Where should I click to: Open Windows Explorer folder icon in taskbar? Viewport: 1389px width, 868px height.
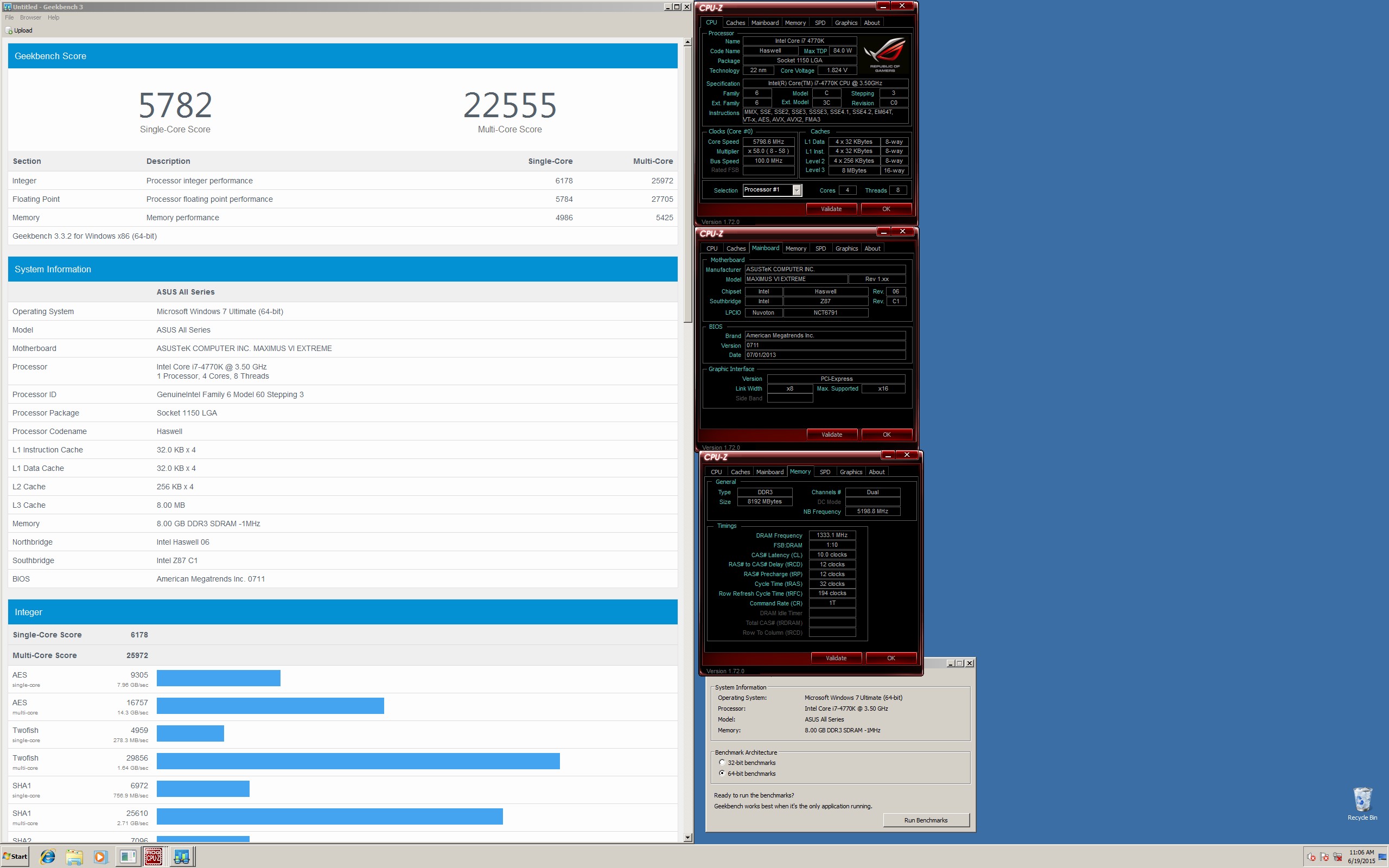point(74,857)
